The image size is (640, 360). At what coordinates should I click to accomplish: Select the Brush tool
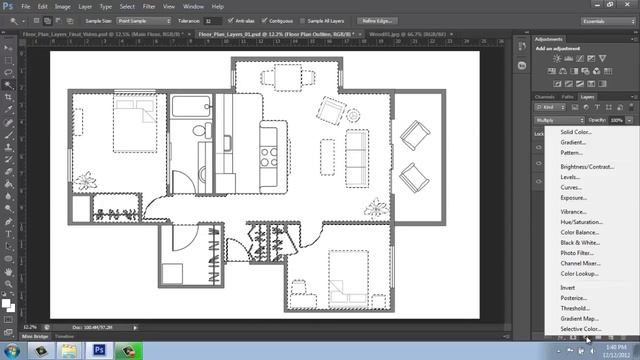tap(8, 134)
